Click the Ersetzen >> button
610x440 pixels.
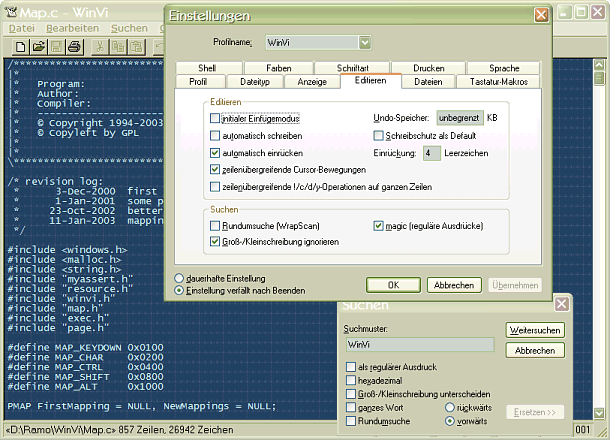pyautogui.click(x=535, y=412)
